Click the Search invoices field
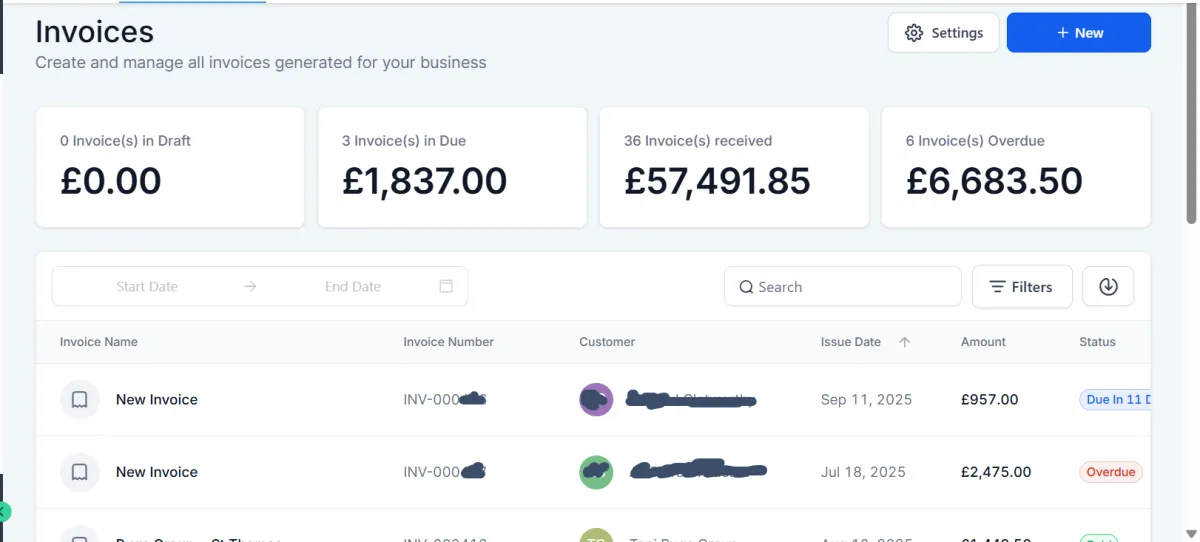The image size is (1200, 542). tap(842, 287)
